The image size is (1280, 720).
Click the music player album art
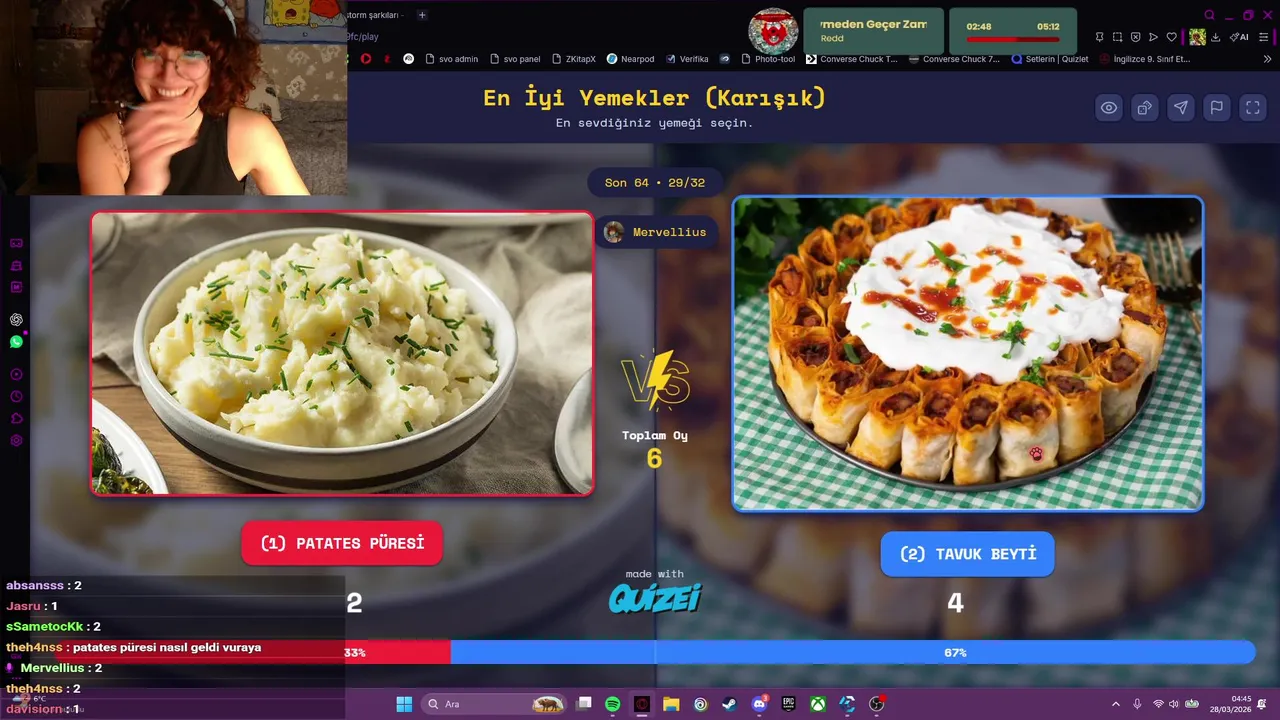click(x=773, y=31)
